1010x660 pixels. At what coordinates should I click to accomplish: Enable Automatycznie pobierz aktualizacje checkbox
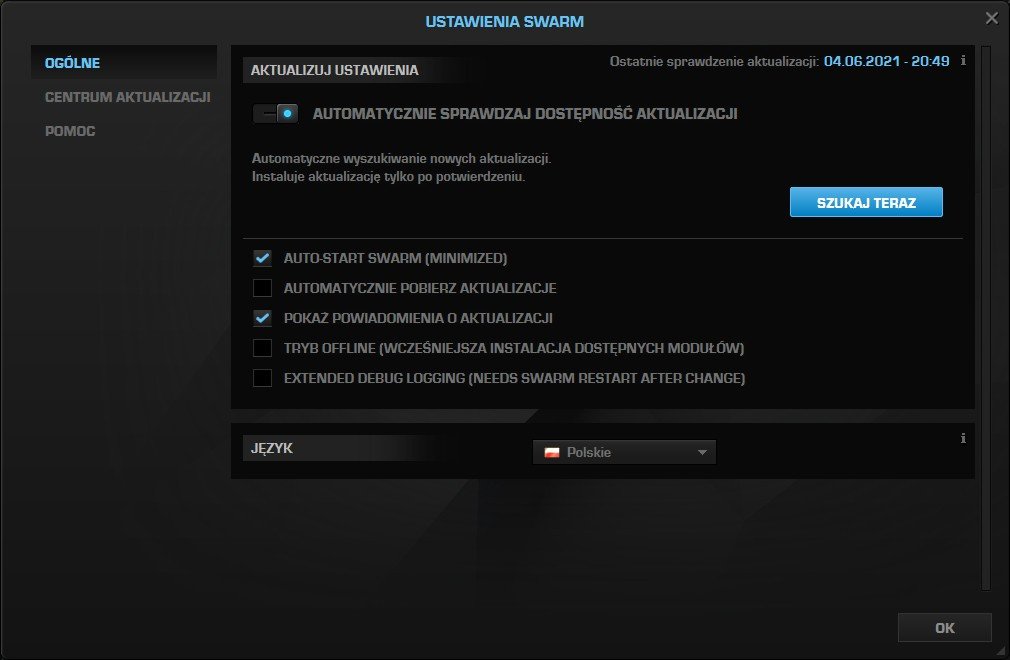(262, 288)
